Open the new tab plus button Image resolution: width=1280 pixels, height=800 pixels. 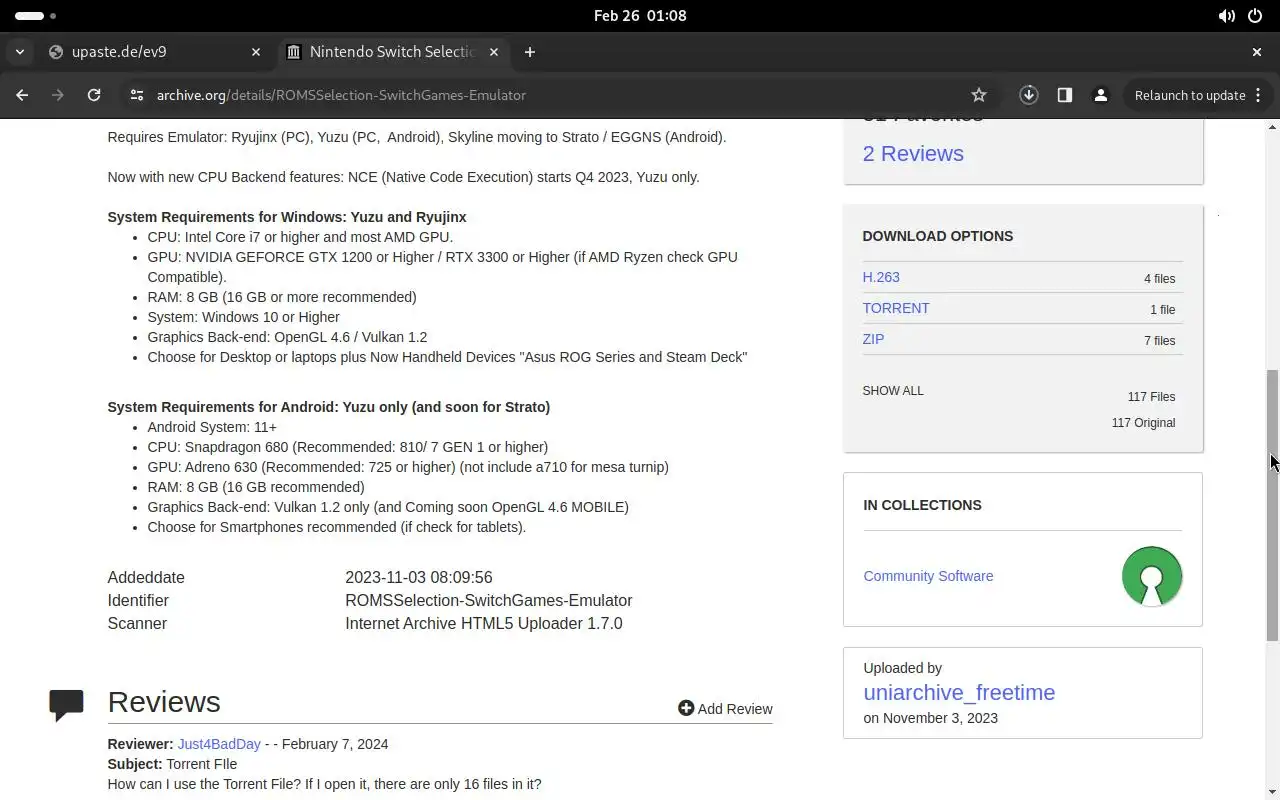(530, 52)
